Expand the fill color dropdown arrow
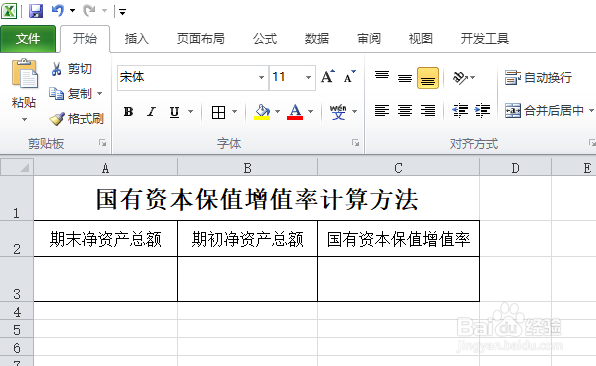The height and width of the screenshot is (366, 596). (277, 111)
